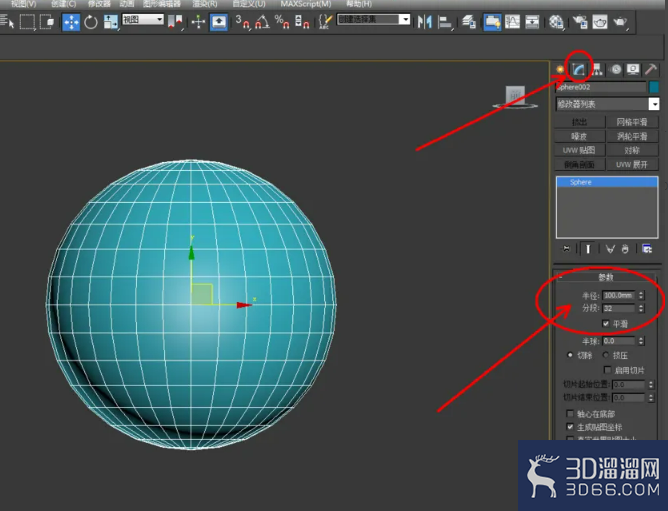Activate the Select and Move tool

(71, 22)
